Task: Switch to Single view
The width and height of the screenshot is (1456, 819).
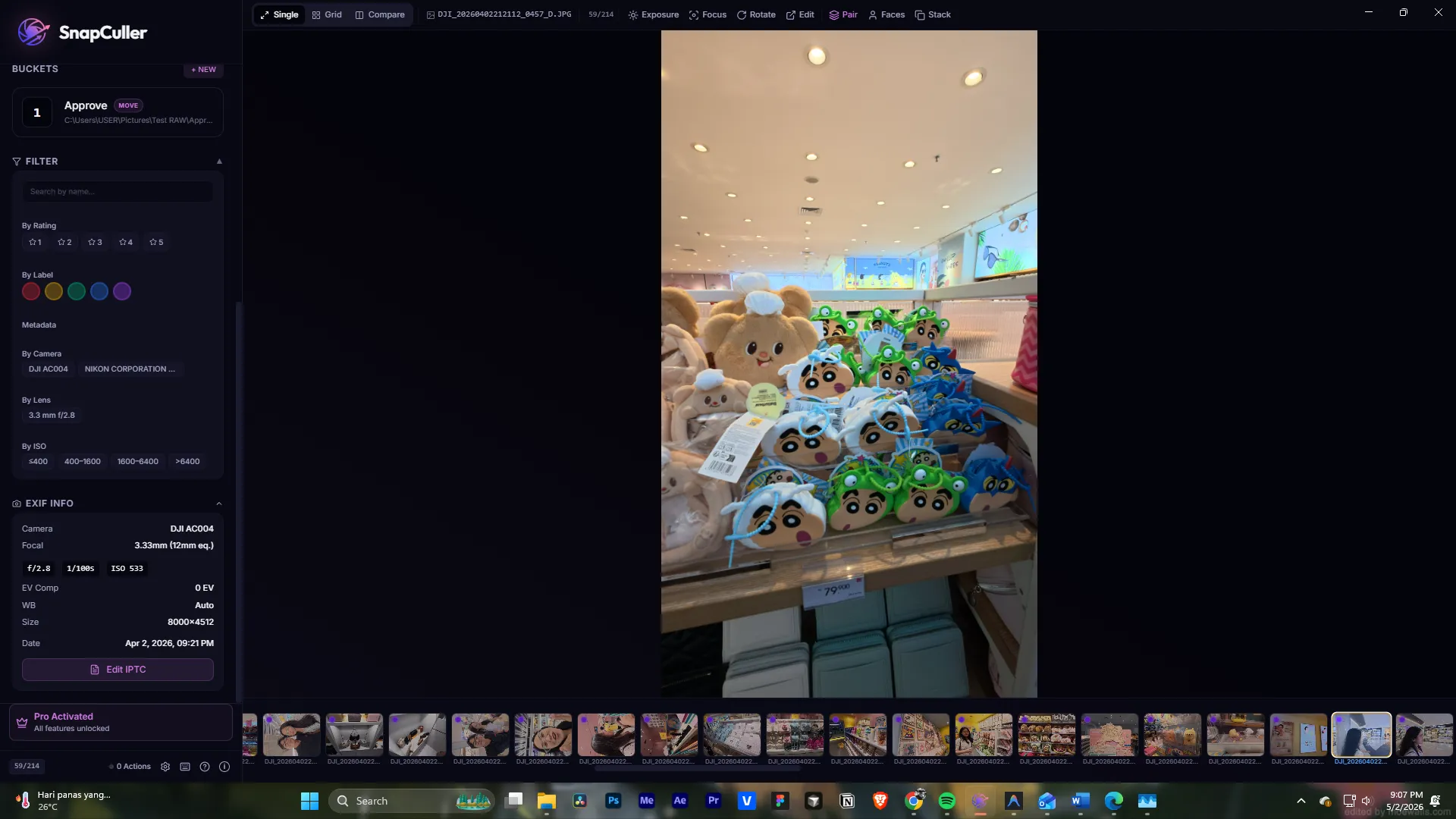Action: click(x=279, y=14)
